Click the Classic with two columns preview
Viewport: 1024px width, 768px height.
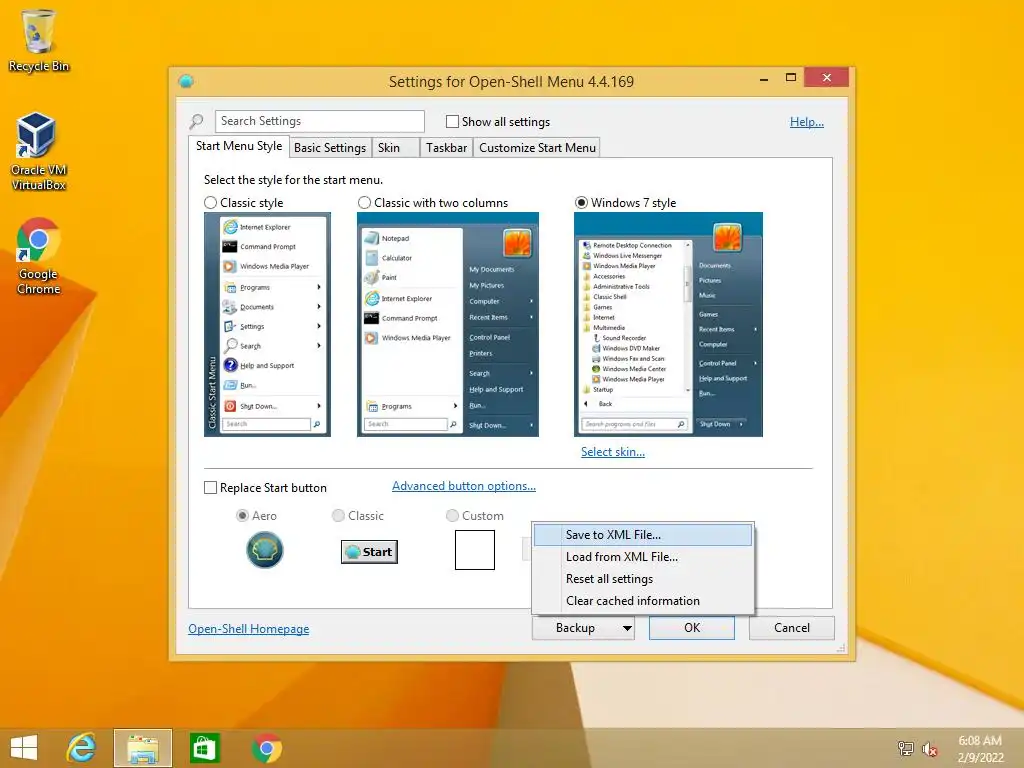pyautogui.click(x=448, y=325)
